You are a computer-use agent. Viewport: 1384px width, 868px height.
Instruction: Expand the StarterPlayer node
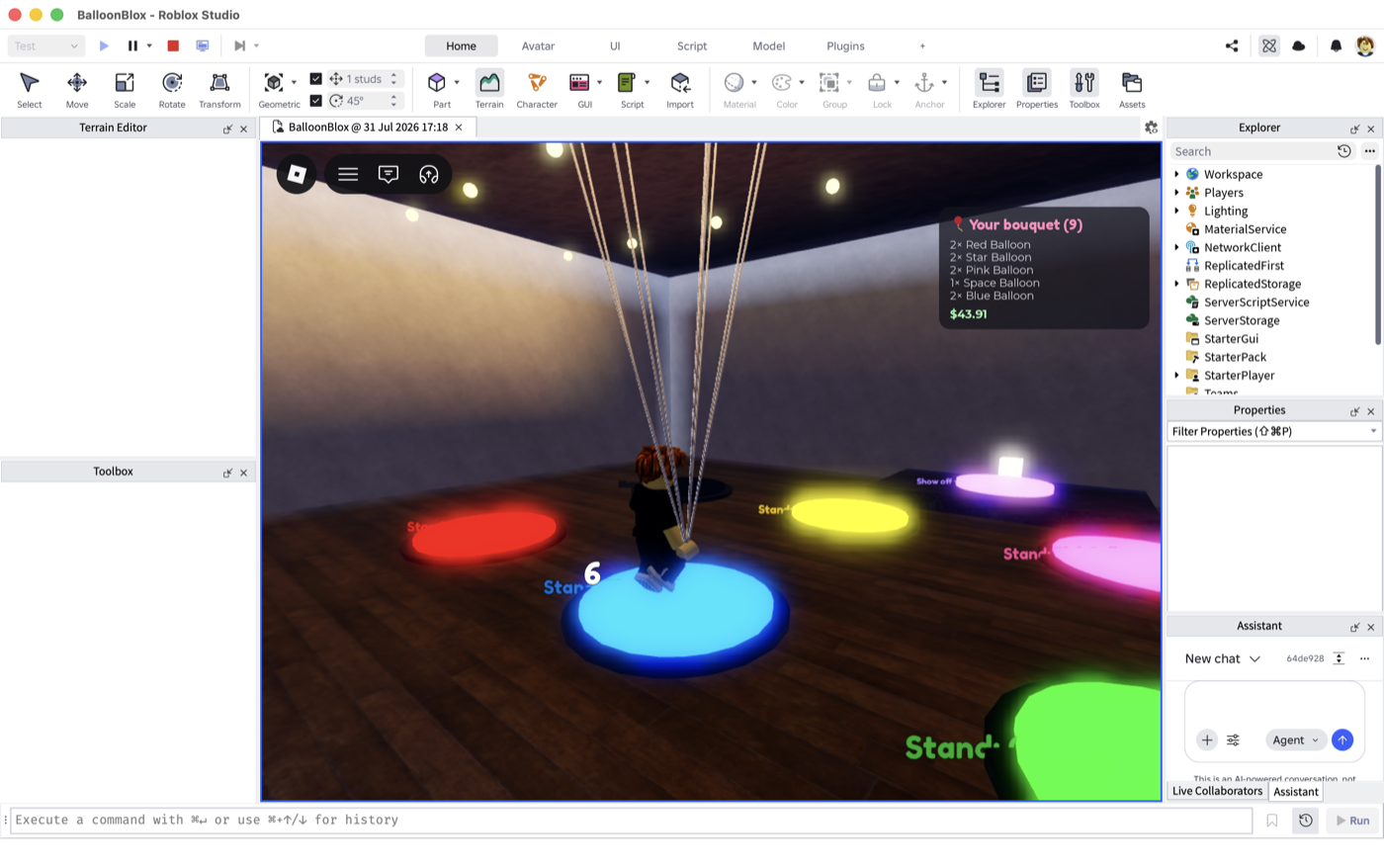[x=1176, y=376]
